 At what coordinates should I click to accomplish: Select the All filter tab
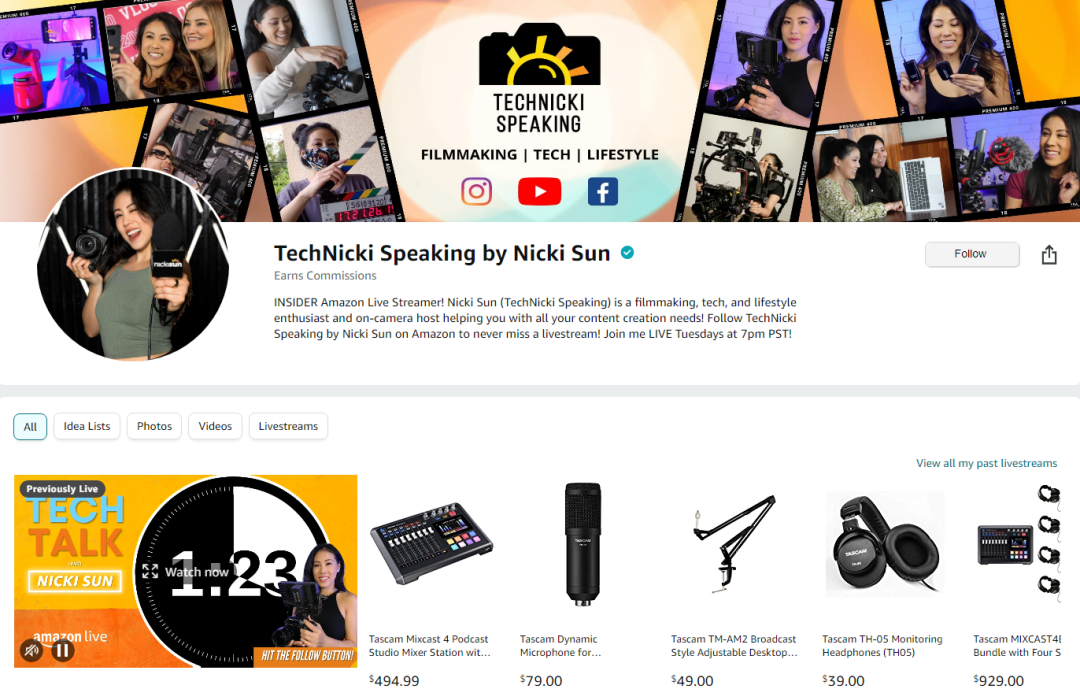(30, 426)
